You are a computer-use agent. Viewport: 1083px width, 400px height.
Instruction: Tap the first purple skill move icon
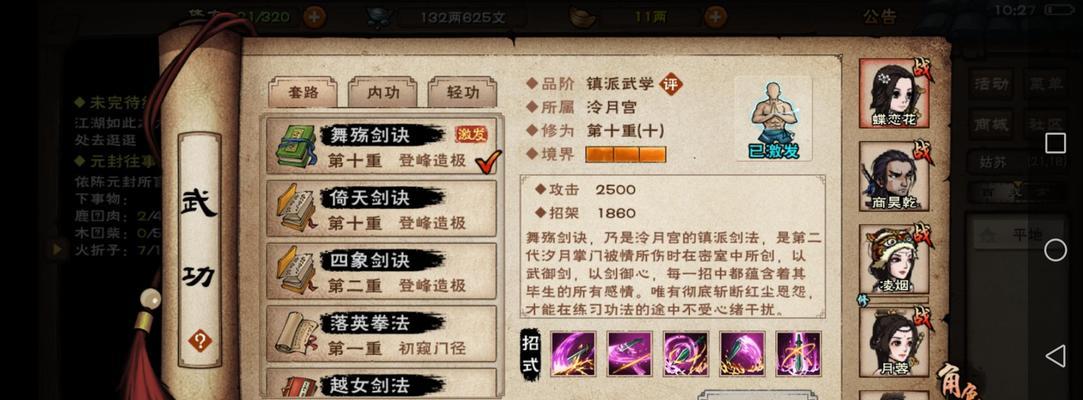coord(573,354)
